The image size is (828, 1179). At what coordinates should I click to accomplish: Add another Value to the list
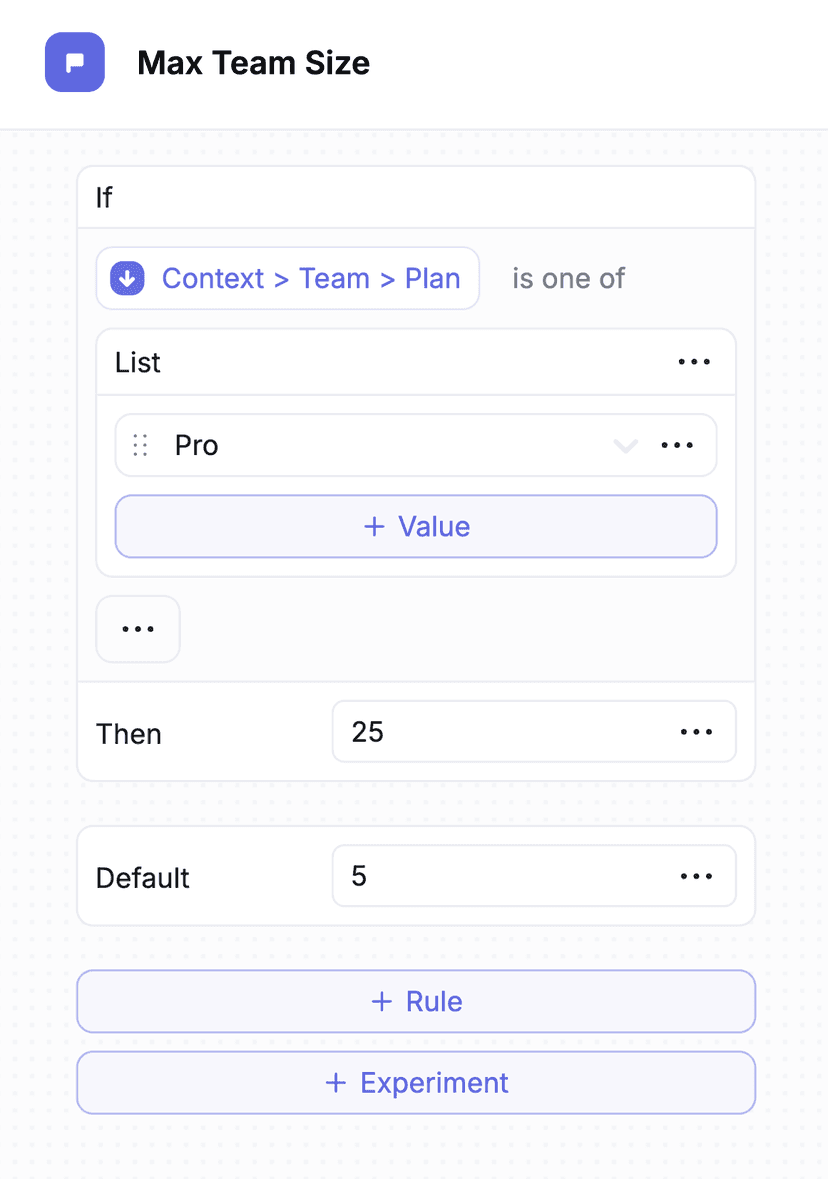coord(416,526)
